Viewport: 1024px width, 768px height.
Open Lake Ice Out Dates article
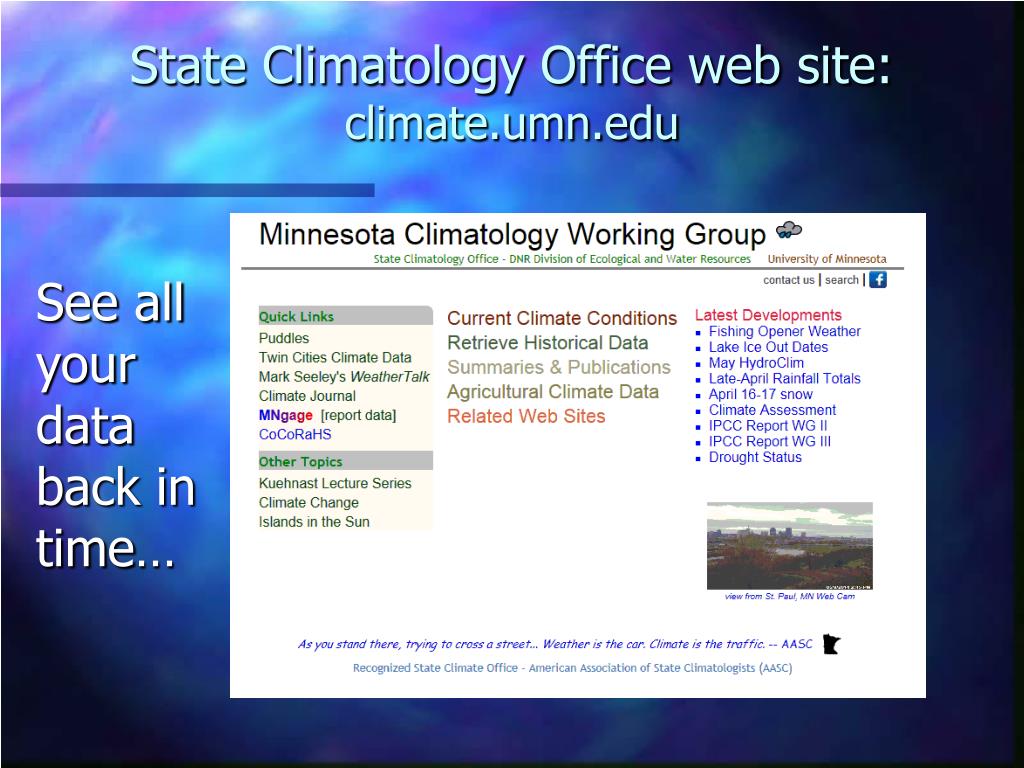[769, 347]
